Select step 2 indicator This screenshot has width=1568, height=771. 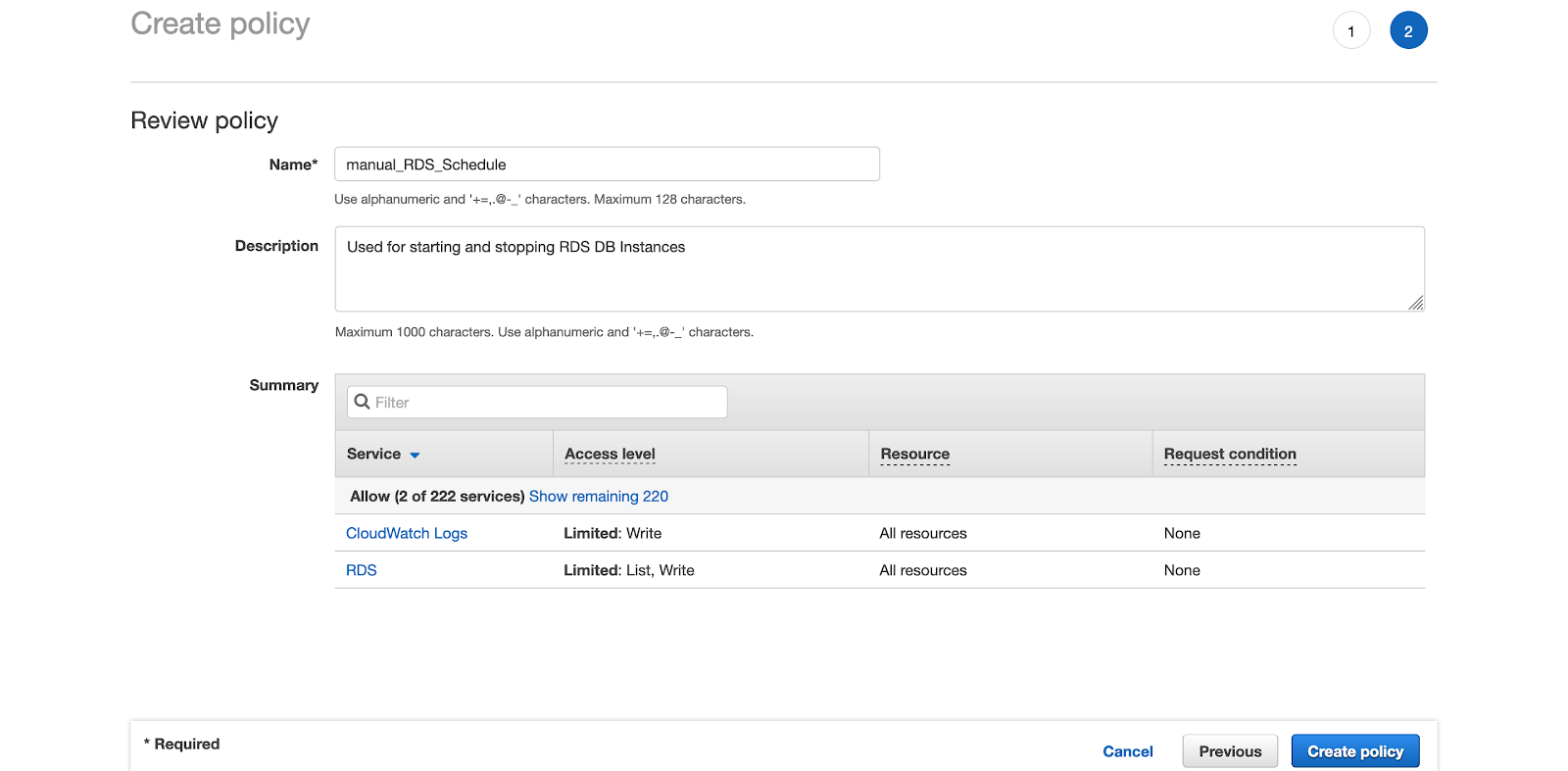[1408, 30]
